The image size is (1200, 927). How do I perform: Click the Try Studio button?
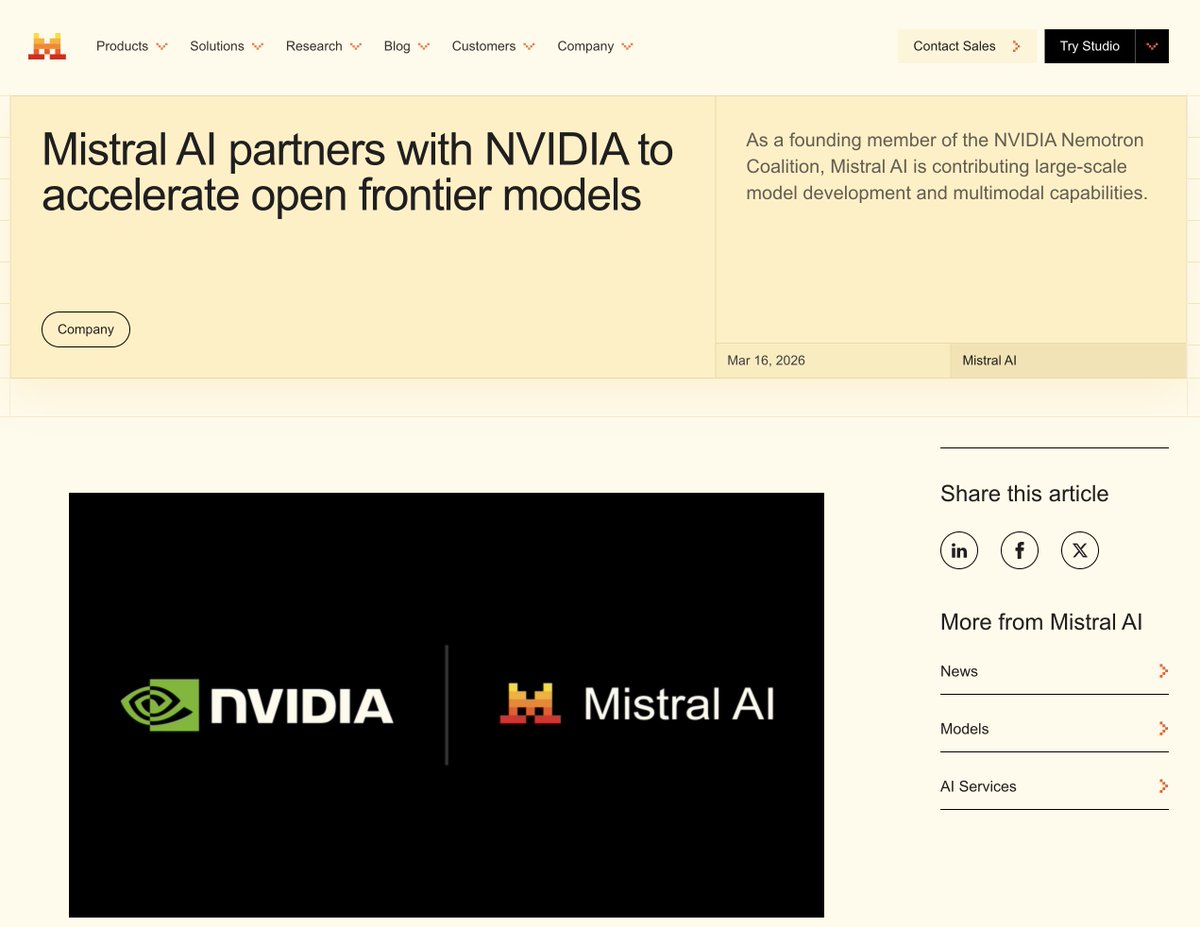[x=1090, y=46]
